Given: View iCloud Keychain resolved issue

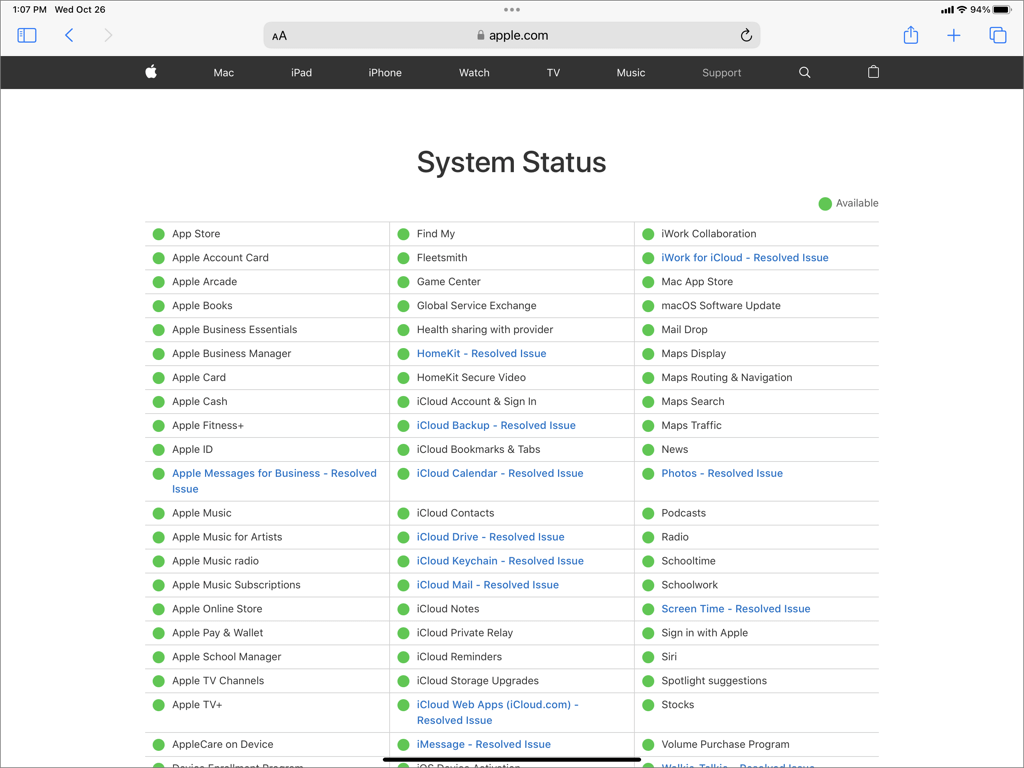Looking at the screenshot, I should [x=500, y=561].
